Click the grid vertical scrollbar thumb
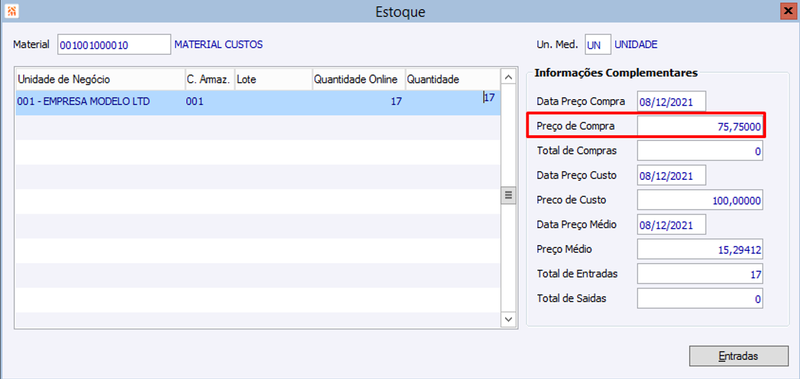 point(508,195)
